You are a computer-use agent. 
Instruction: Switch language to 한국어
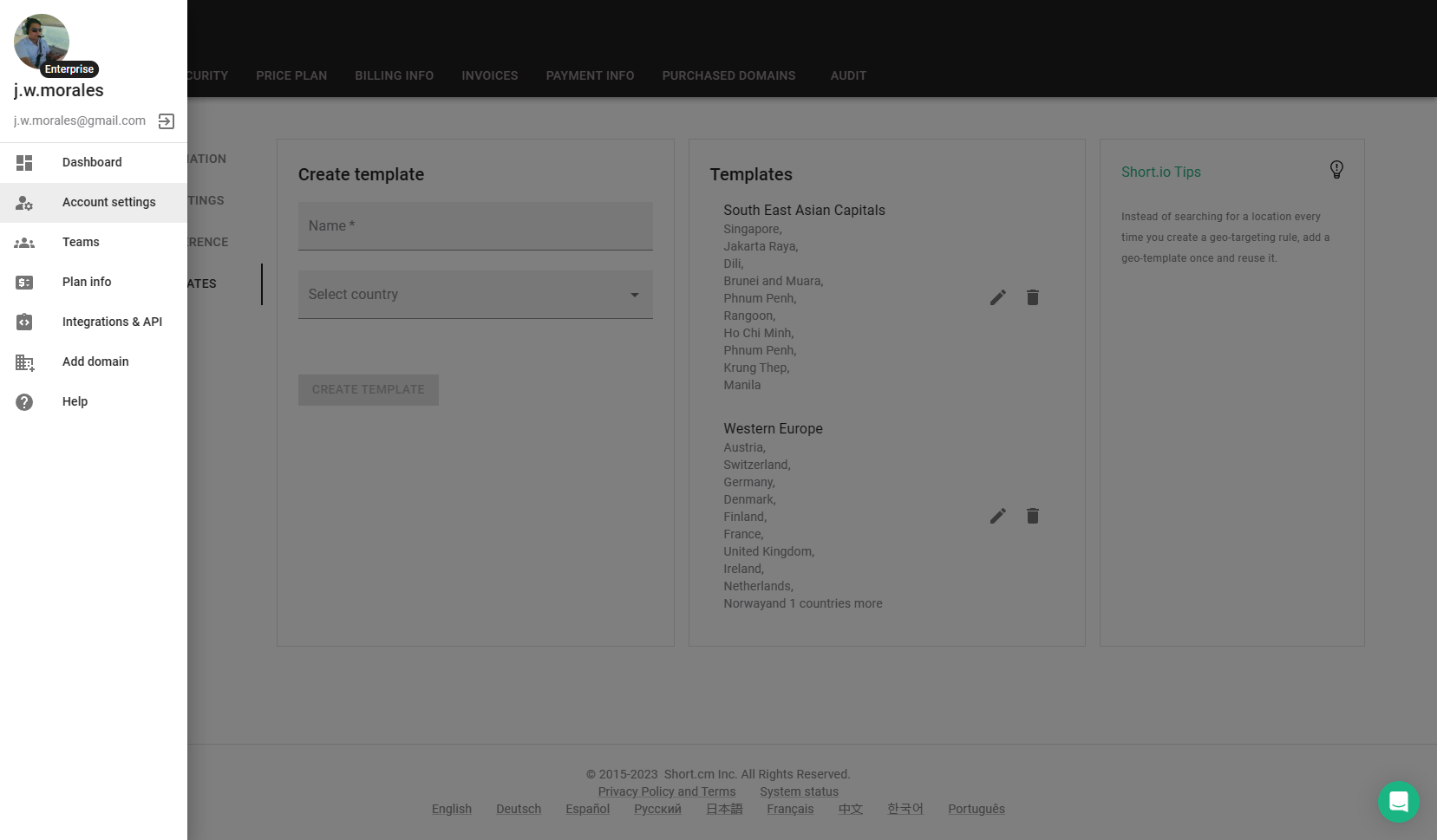905,809
